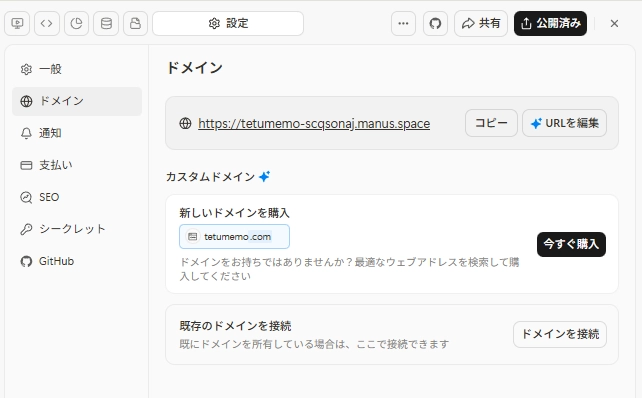
Task: Open 通知 notification settings
Action: point(77,133)
